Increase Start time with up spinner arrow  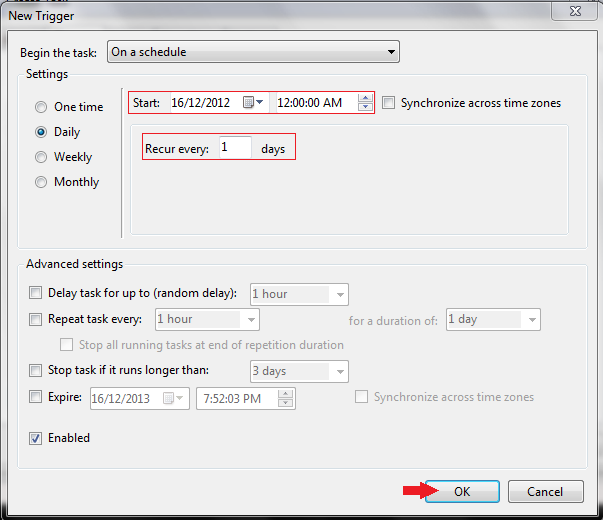365,98
